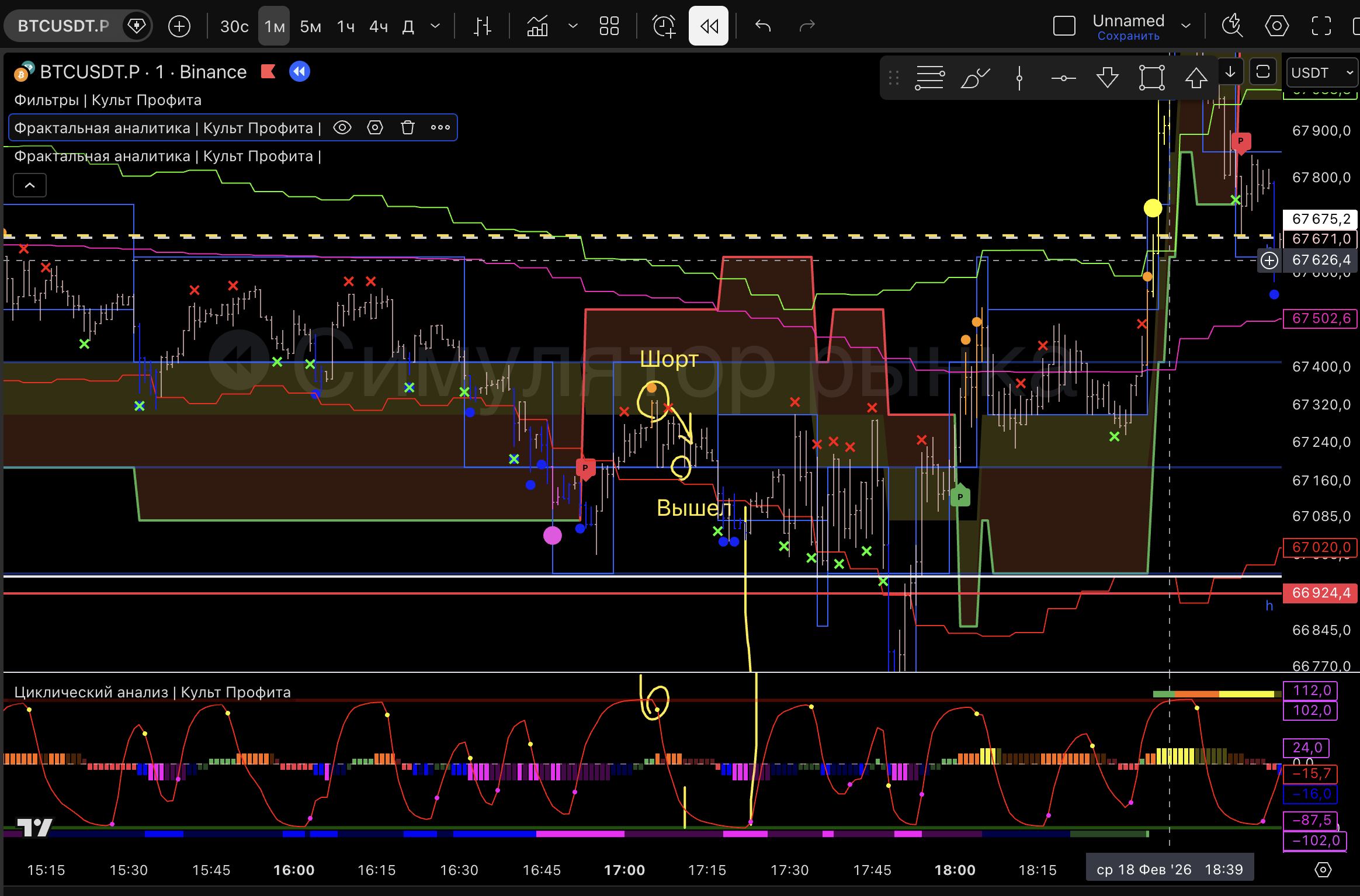Viewport: 1360px width, 896px height.
Task: Hide Фрактальная аналитика indicator via eye icon
Action: (x=342, y=127)
